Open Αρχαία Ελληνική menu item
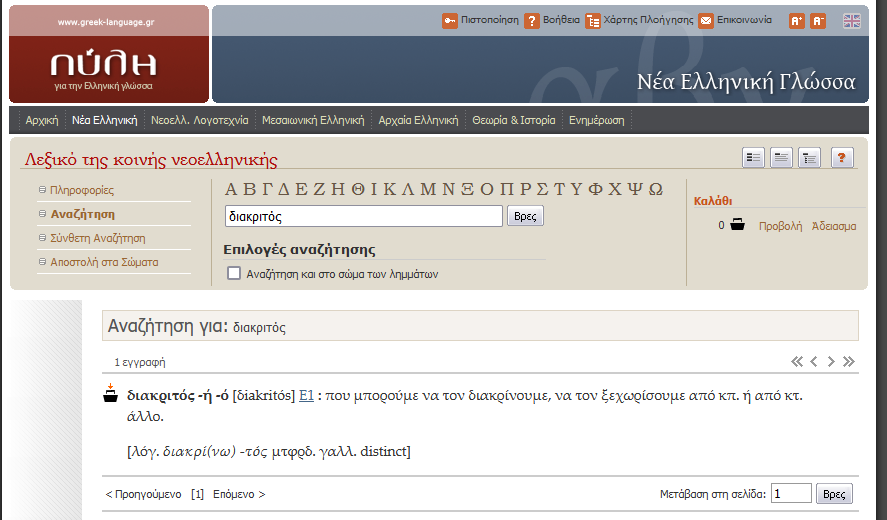Image resolution: width=887 pixels, height=520 pixels. pos(419,121)
